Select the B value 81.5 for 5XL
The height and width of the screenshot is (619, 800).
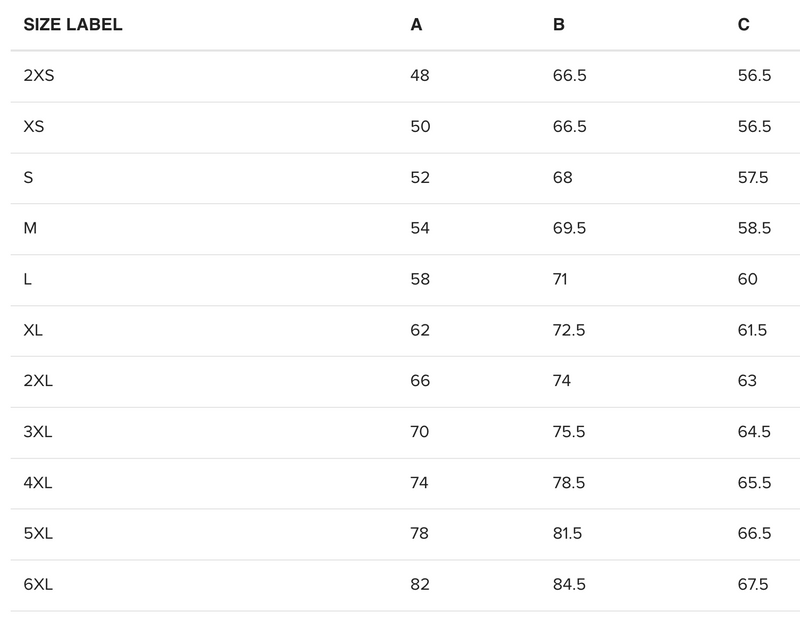568,534
